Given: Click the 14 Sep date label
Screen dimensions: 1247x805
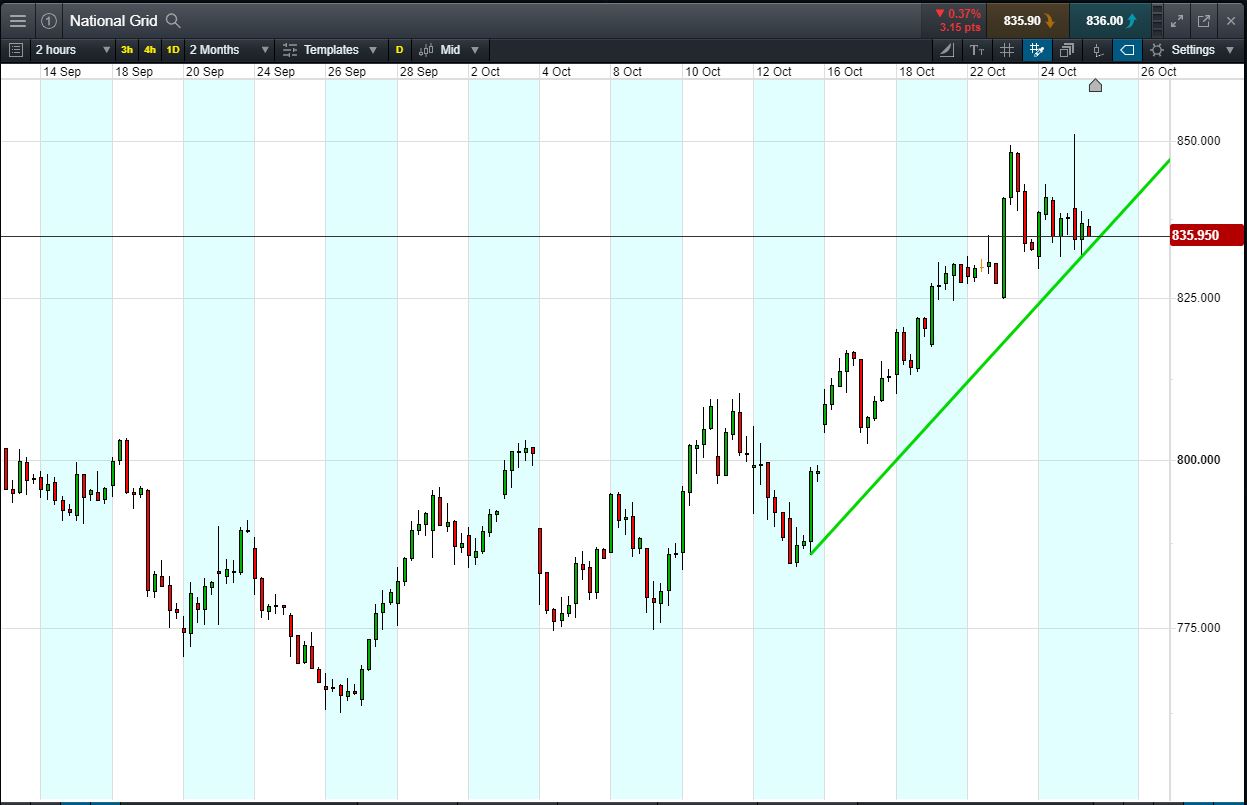Looking at the screenshot, I should (x=62, y=72).
